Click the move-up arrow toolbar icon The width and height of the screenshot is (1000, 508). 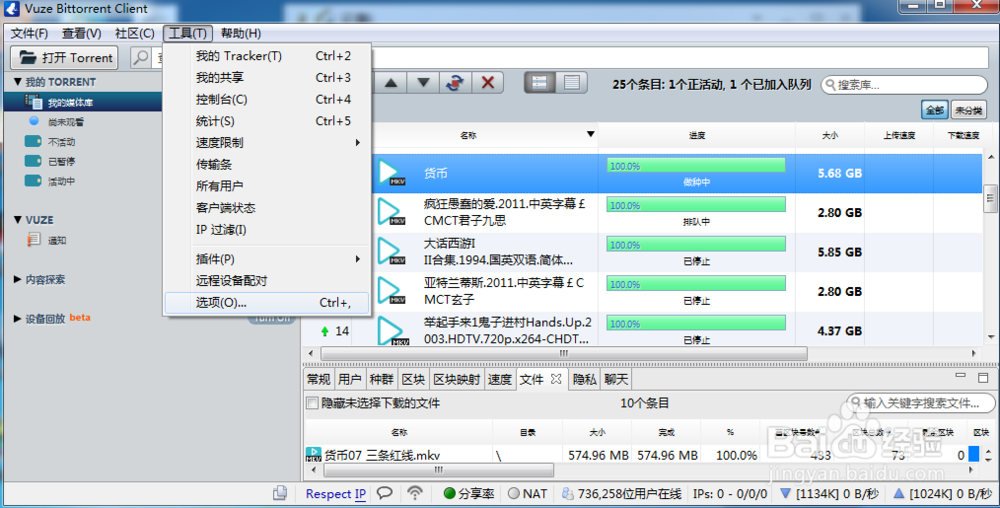(392, 83)
